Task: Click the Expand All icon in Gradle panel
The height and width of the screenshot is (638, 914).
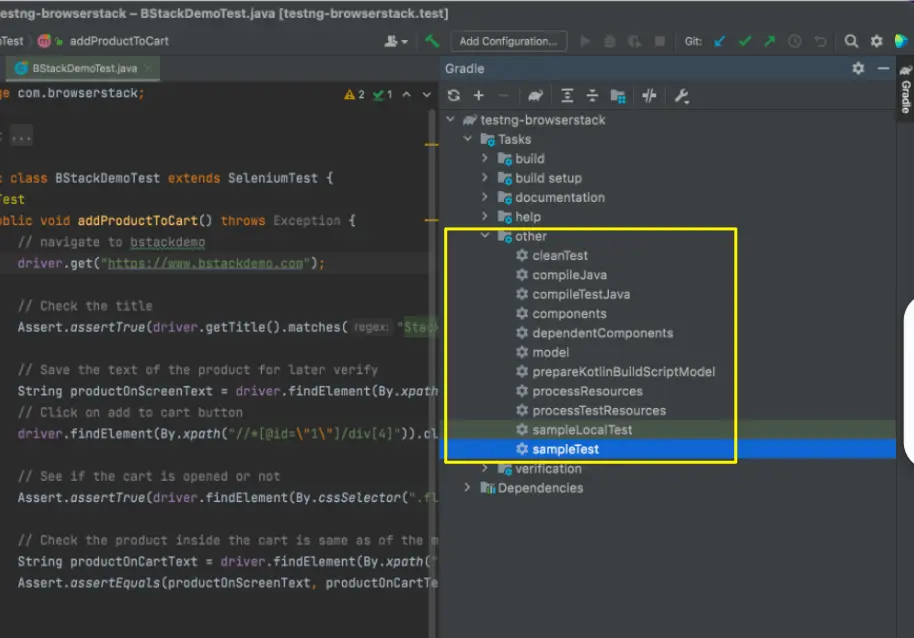Action: tap(568, 95)
